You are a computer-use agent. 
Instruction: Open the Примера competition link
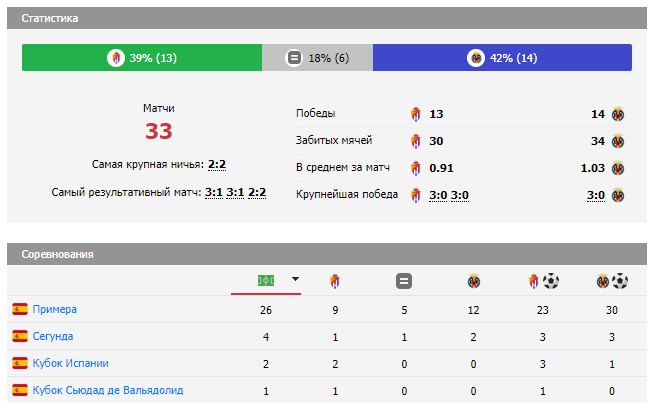click(54, 309)
